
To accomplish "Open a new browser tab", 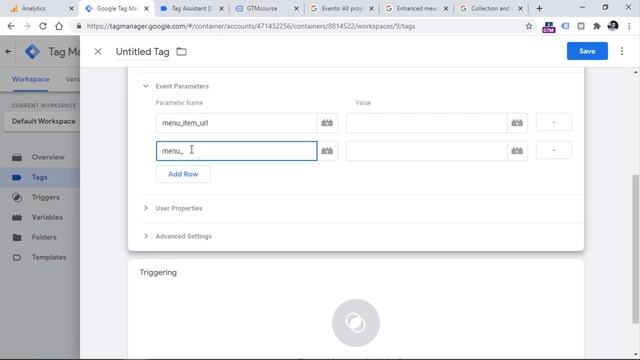I will click(539, 8).
